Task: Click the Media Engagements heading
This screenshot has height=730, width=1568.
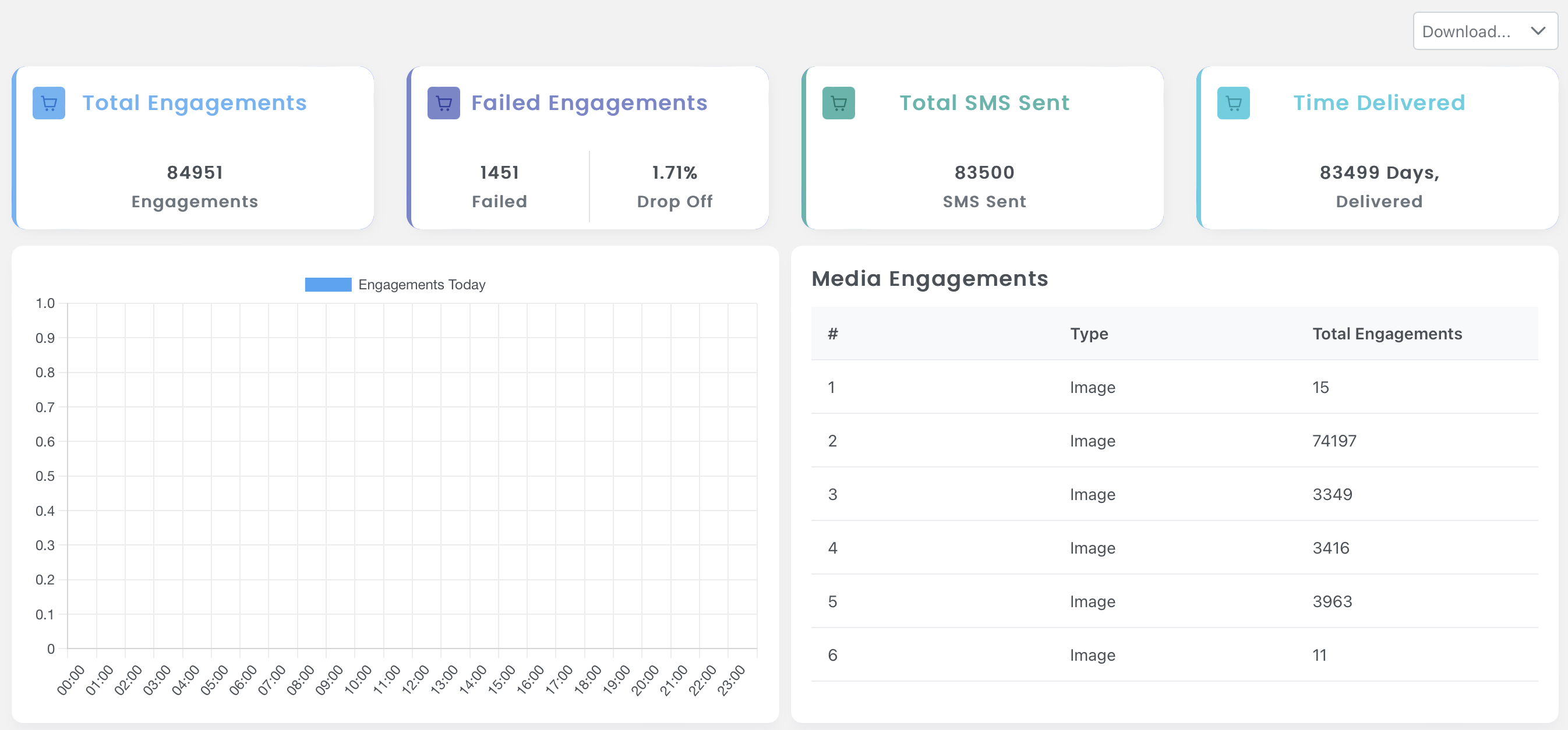Action: point(930,279)
